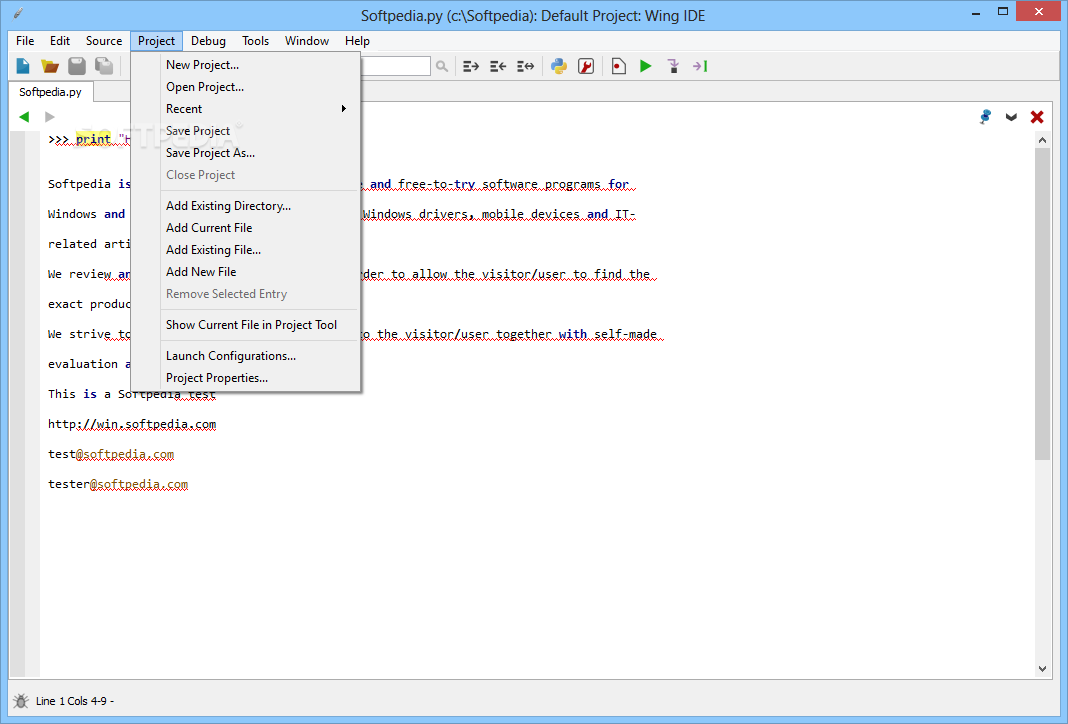This screenshot has width=1068, height=724.
Task: Choose Add New File entry
Action: 245,272
